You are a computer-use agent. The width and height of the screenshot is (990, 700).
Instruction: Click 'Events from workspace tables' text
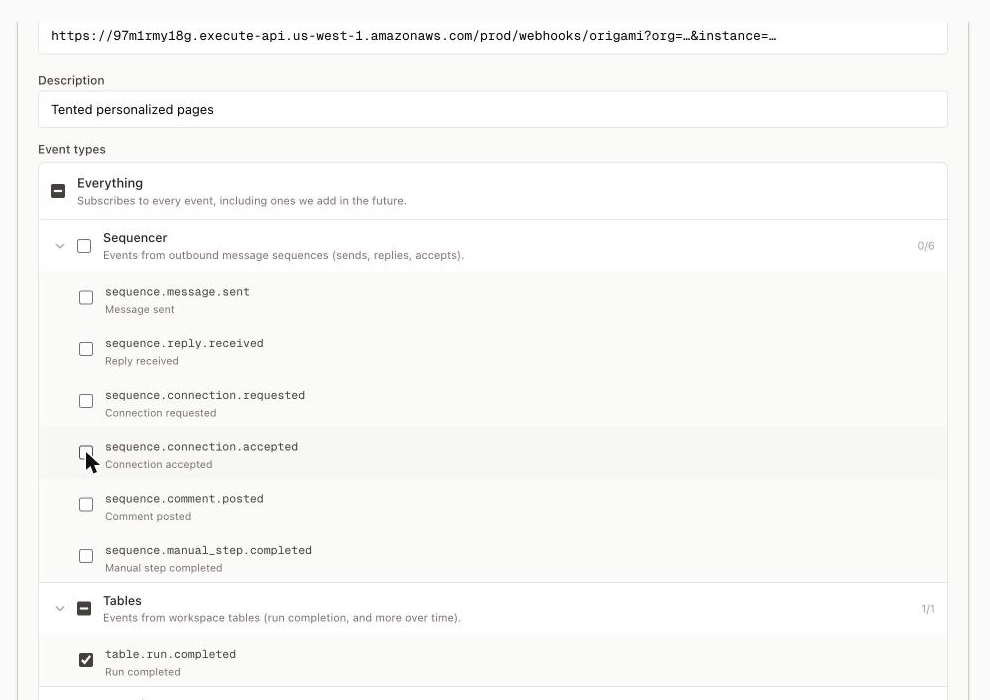click(282, 618)
